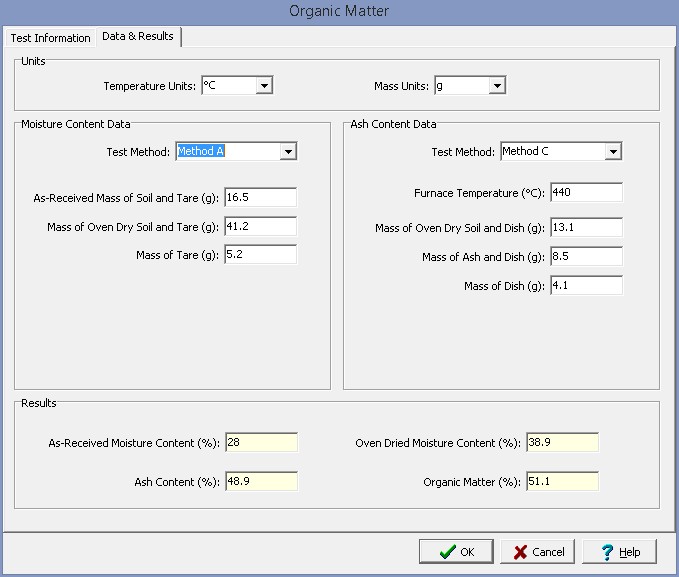Open Help with the question mark button
679x577 pixels.
click(x=619, y=552)
